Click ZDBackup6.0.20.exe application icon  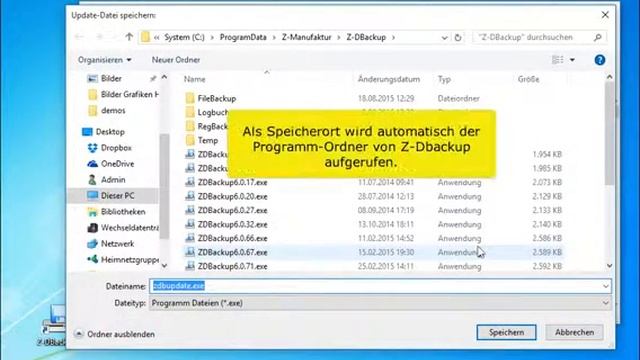tap(190, 196)
